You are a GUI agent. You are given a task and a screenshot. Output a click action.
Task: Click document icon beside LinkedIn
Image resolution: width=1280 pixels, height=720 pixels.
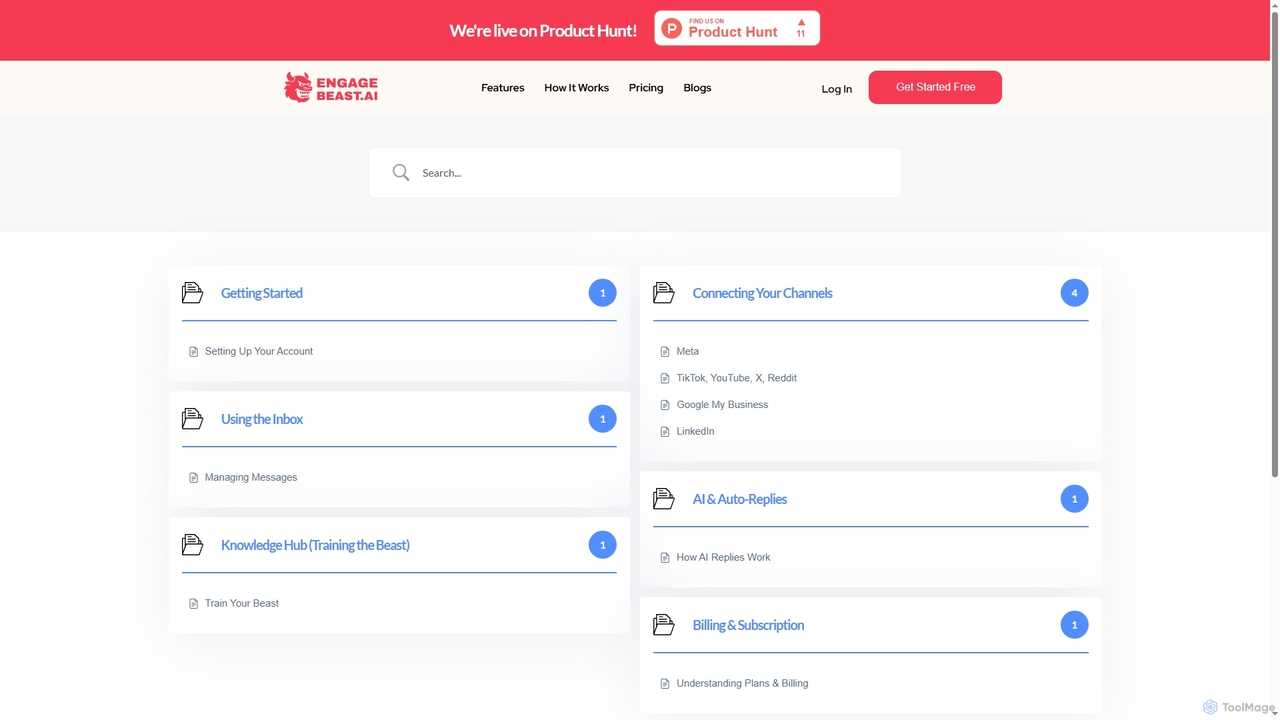coord(665,432)
